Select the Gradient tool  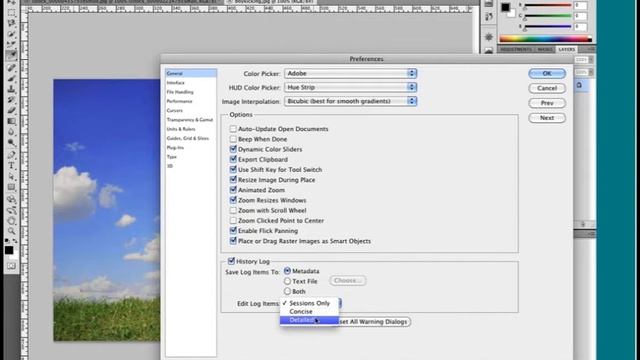[x=11, y=121]
